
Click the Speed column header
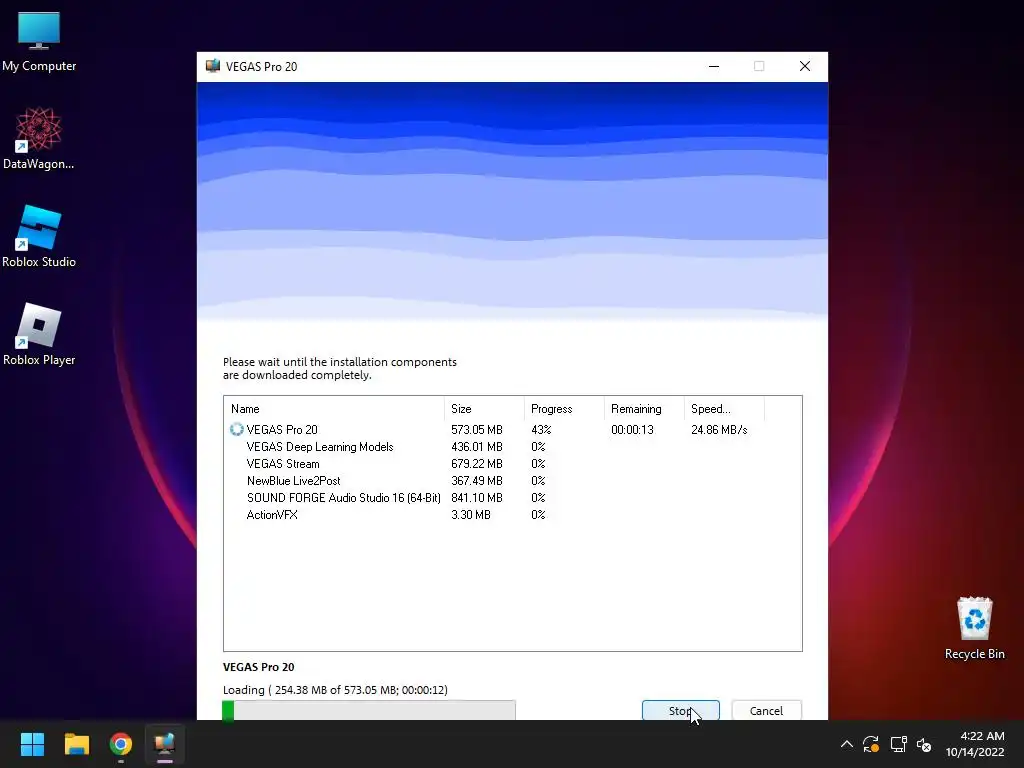[x=724, y=409]
